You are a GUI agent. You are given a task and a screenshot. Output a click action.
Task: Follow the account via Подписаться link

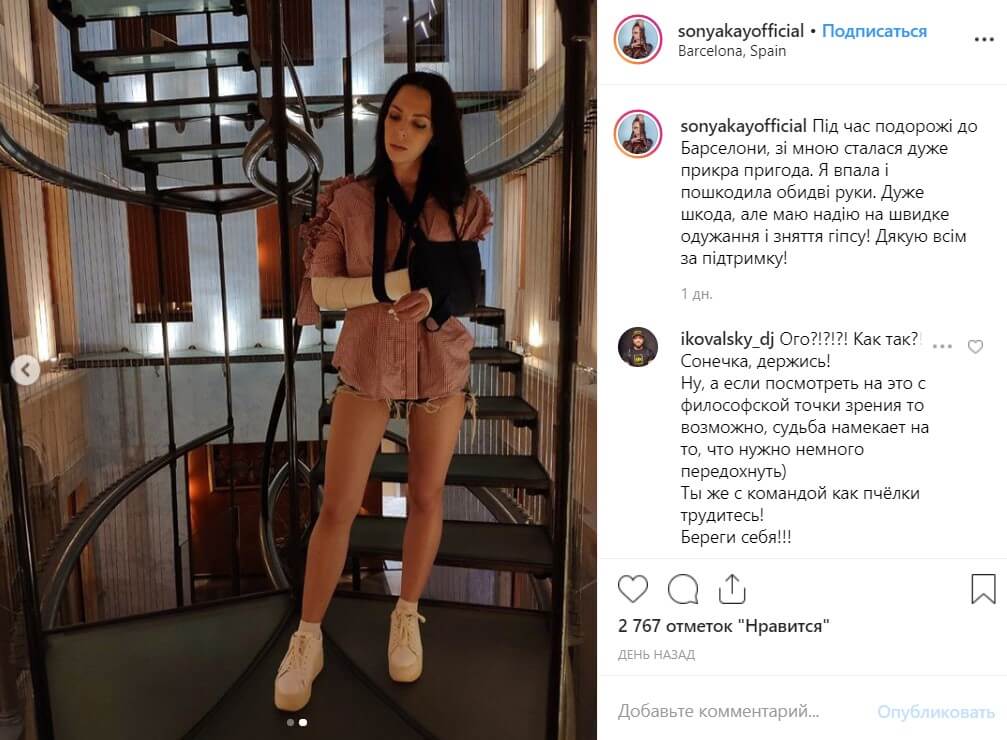pyautogui.click(x=874, y=31)
